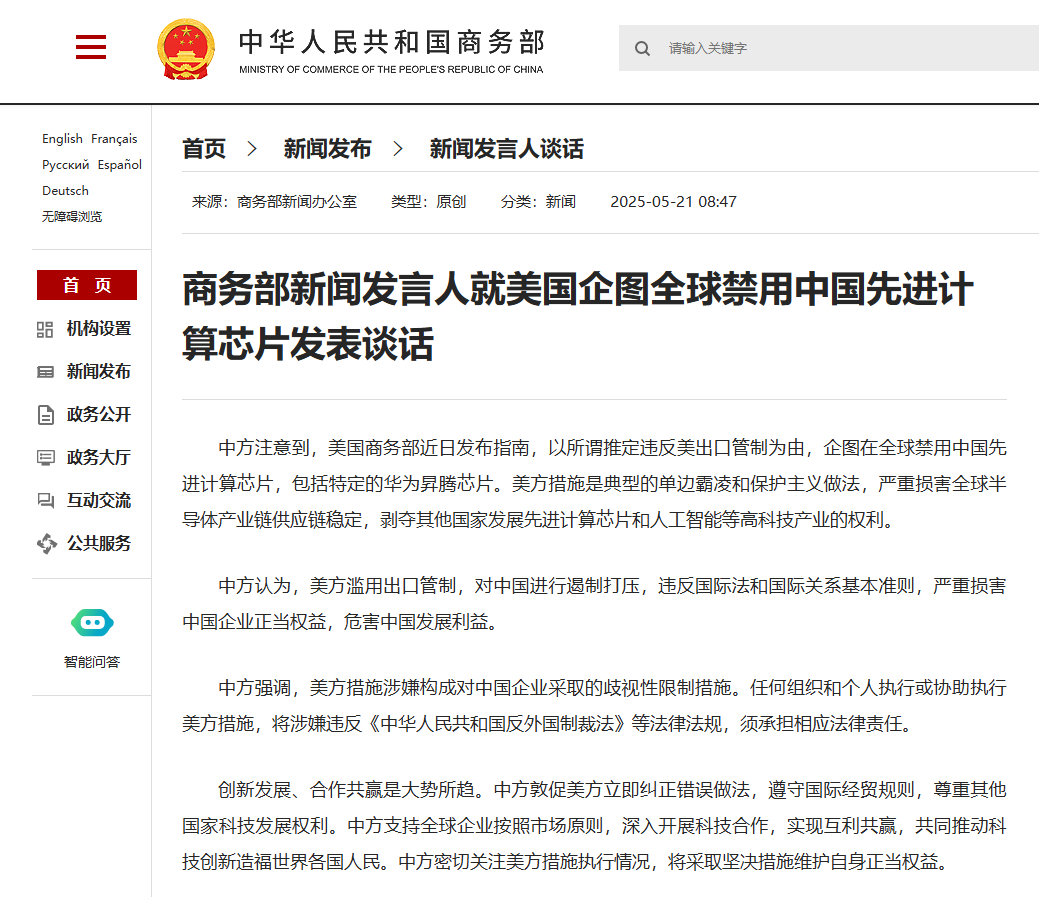This screenshot has width=1039, height=897.
Task: Click the chevron after breadcrumb 新闻发布
Action: pos(398,148)
